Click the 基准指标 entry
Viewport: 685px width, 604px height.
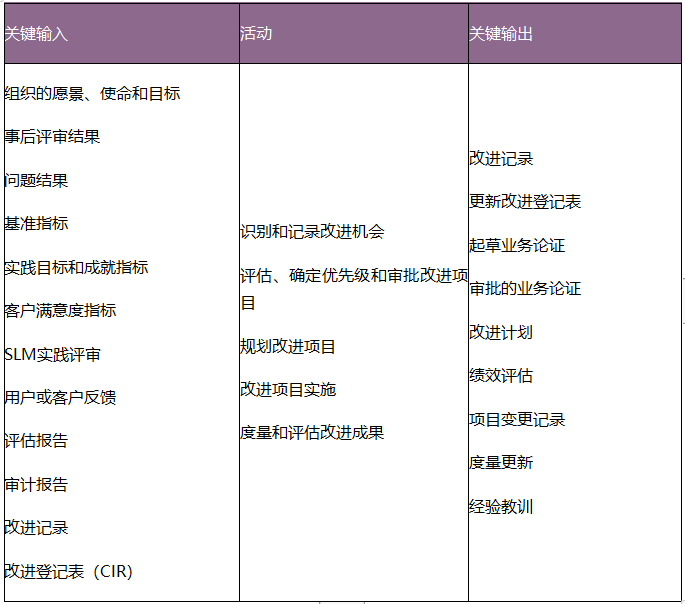tap(36, 224)
